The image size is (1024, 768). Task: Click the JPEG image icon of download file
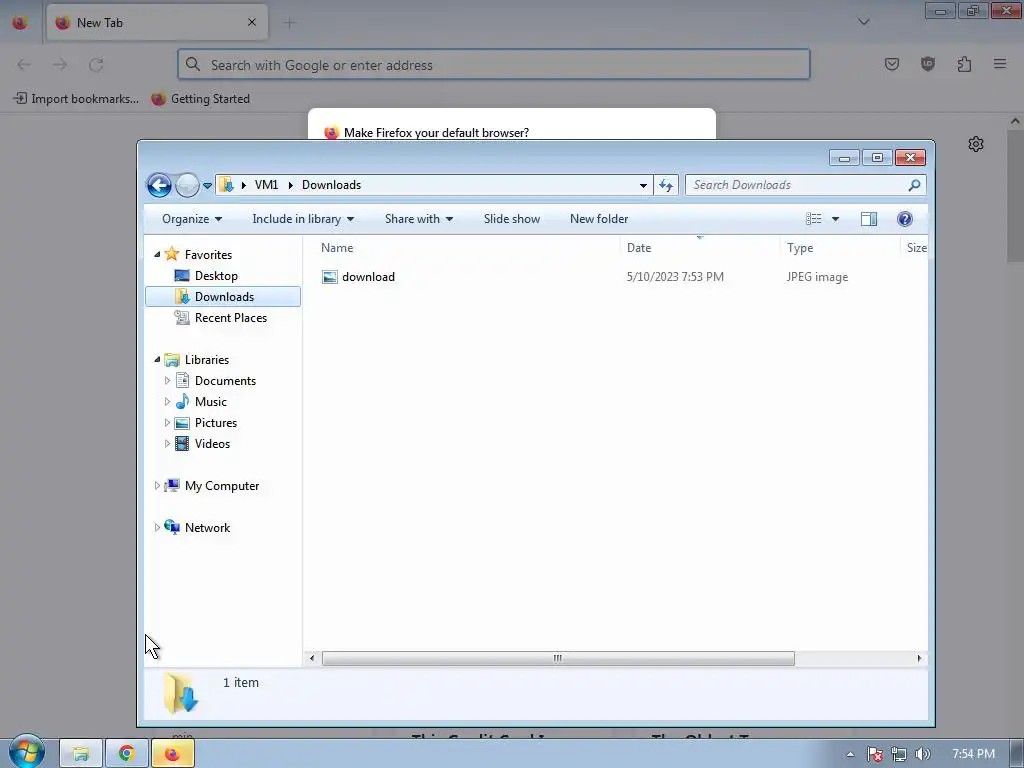[330, 277]
